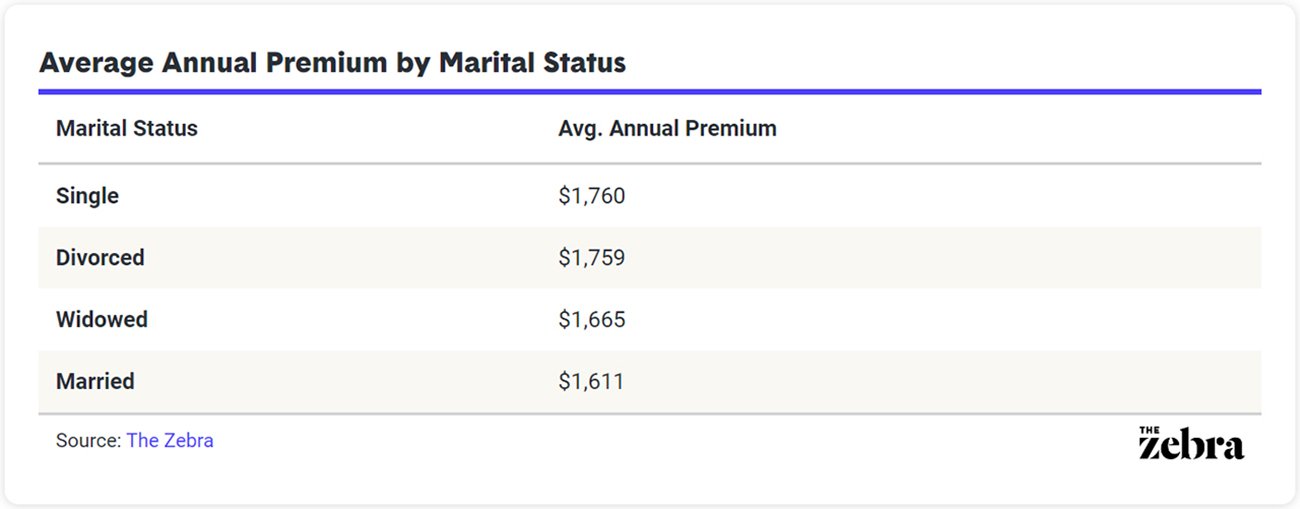1300x509 pixels.
Task: Click the purple bar under the title
Action: point(650,91)
